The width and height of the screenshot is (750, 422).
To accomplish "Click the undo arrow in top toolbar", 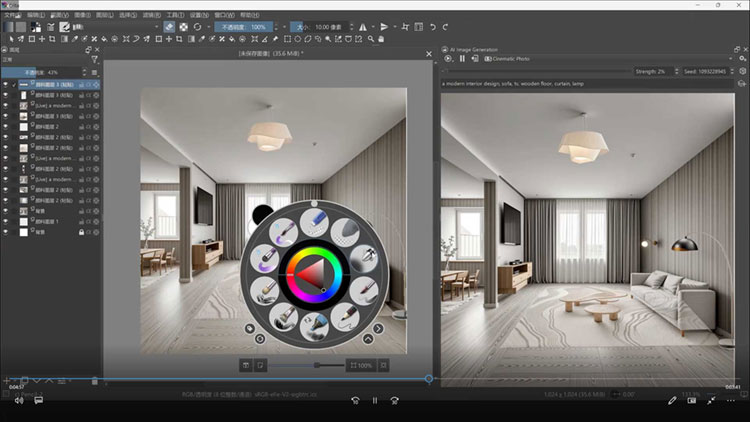I will pos(432,27).
